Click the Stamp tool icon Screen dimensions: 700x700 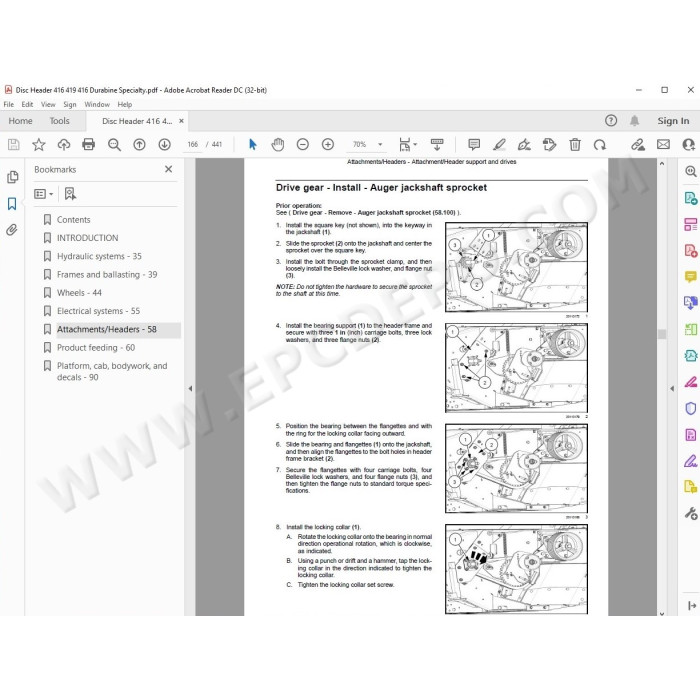549,145
